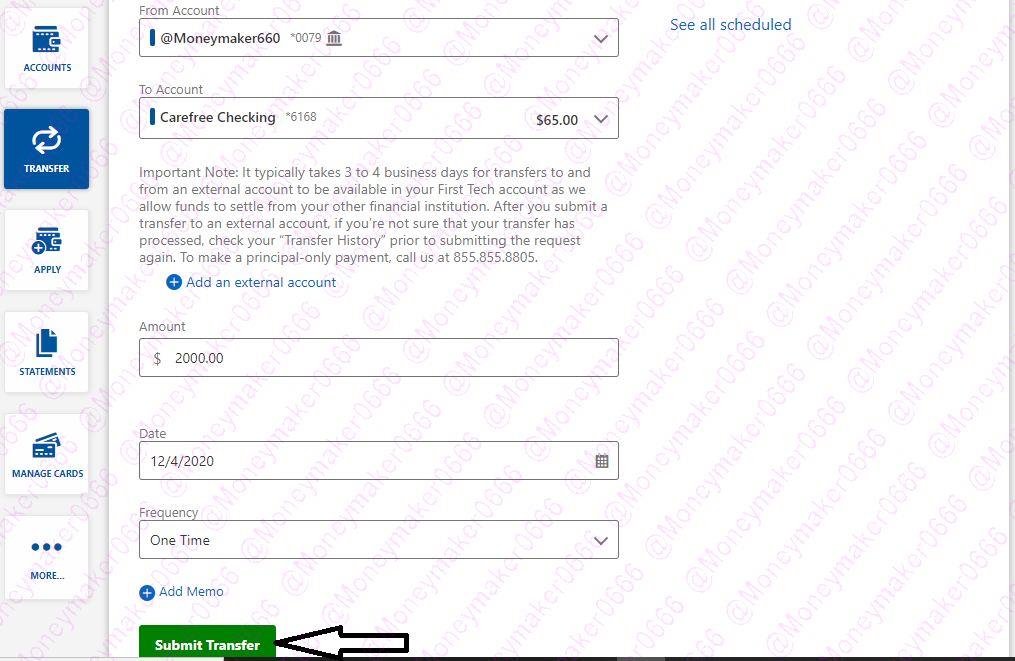Image resolution: width=1015 pixels, height=661 pixels.
Task: Show more options via the More icon
Action: coord(46,555)
